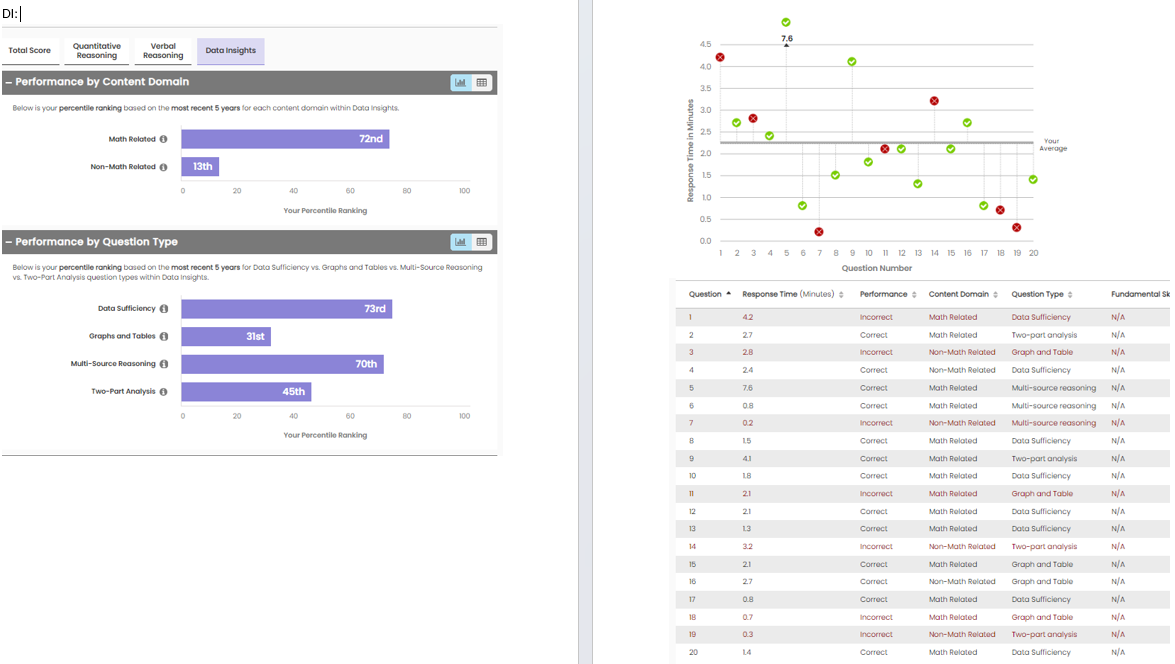The height and width of the screenshot is (664, 1175).
Task: Click the Two-Part Analysis info icon
Action: point(163,392)
